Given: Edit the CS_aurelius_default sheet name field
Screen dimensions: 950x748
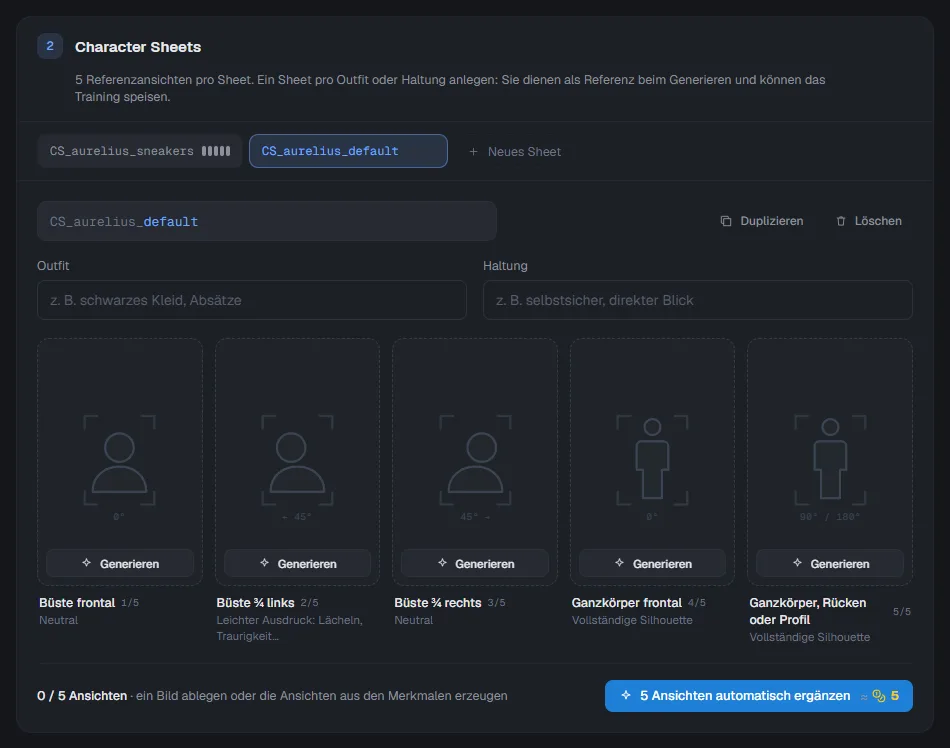Looking at the screenshot, I should point(267,222).
